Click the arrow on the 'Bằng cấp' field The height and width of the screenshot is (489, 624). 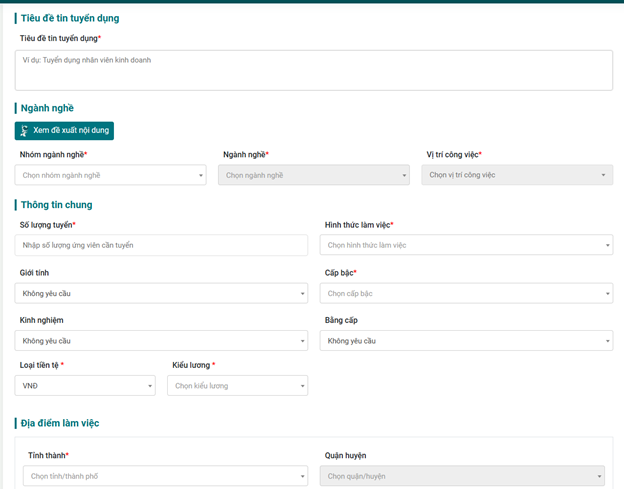tap(607, 342)
